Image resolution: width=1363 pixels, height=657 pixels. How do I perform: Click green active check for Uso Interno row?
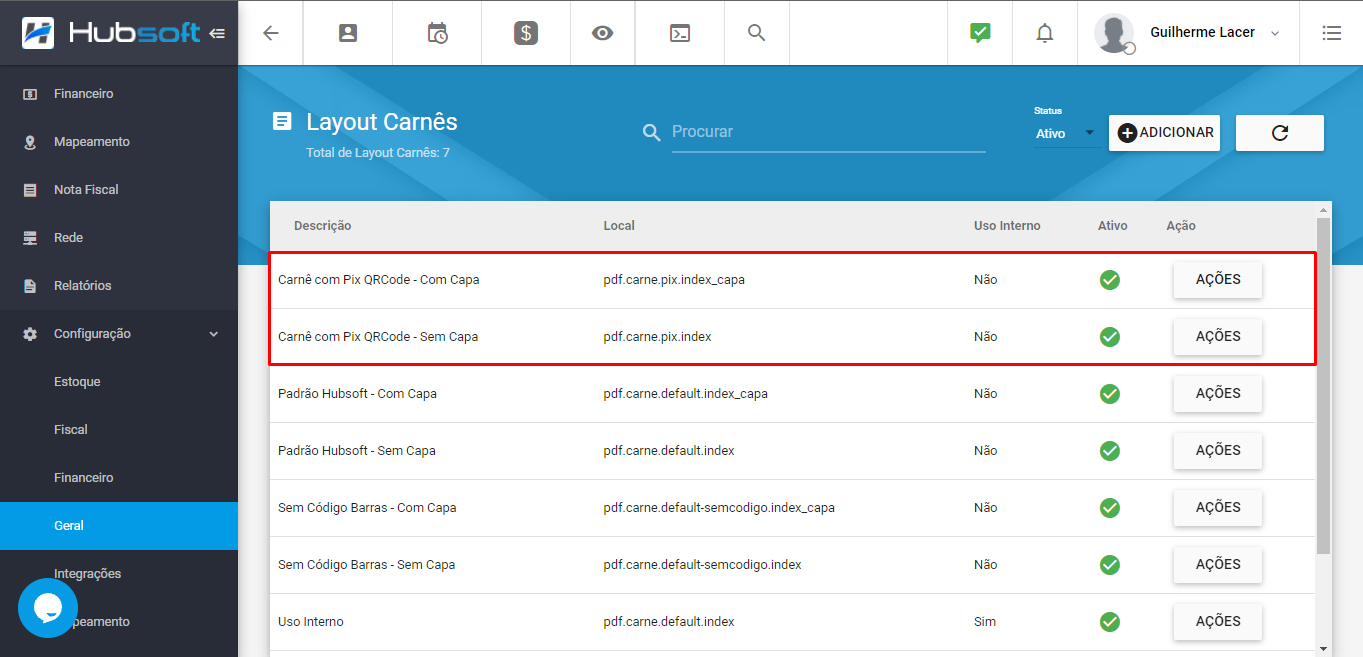tap(1110, 622)
